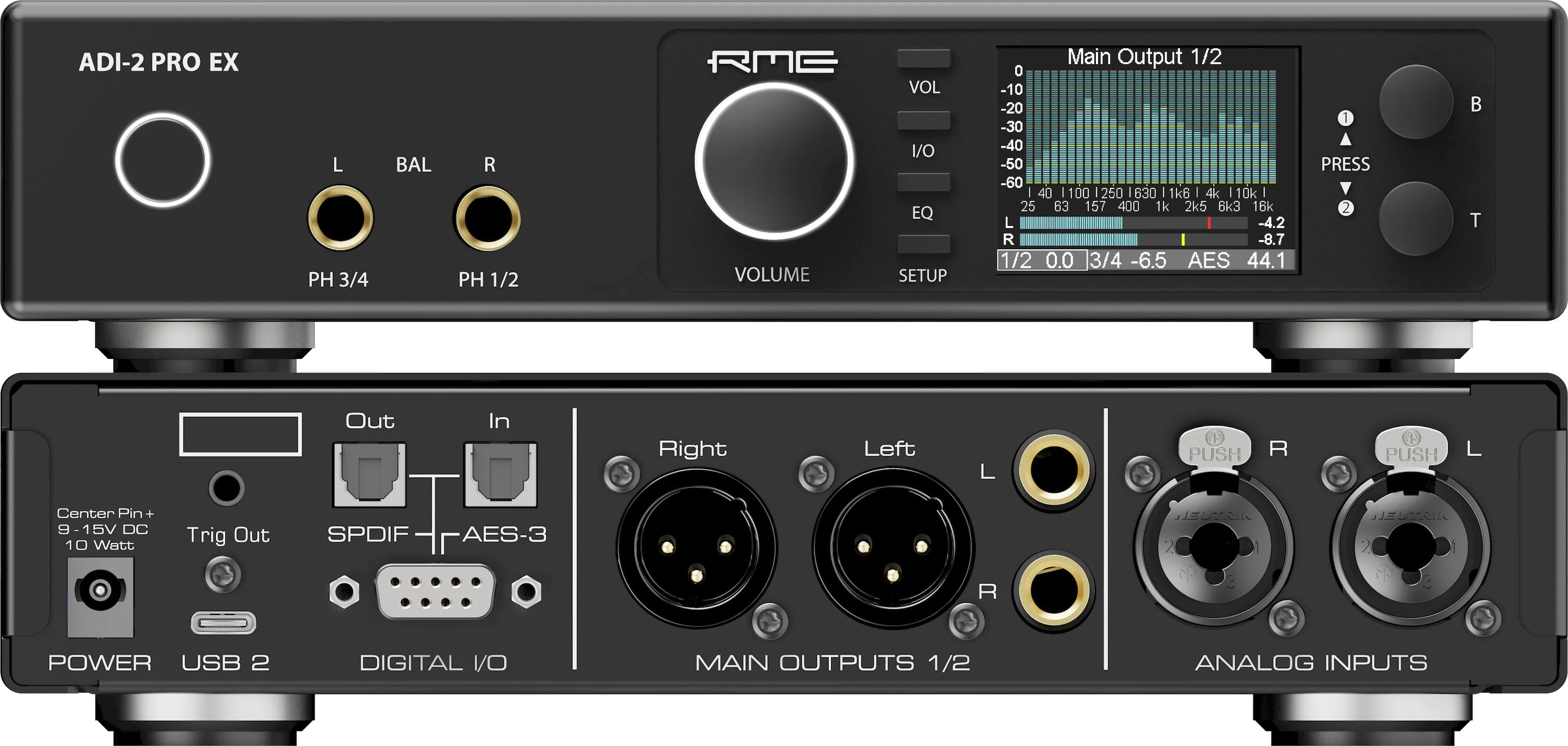Click the right hex standoff of D-sub connector

526,591
